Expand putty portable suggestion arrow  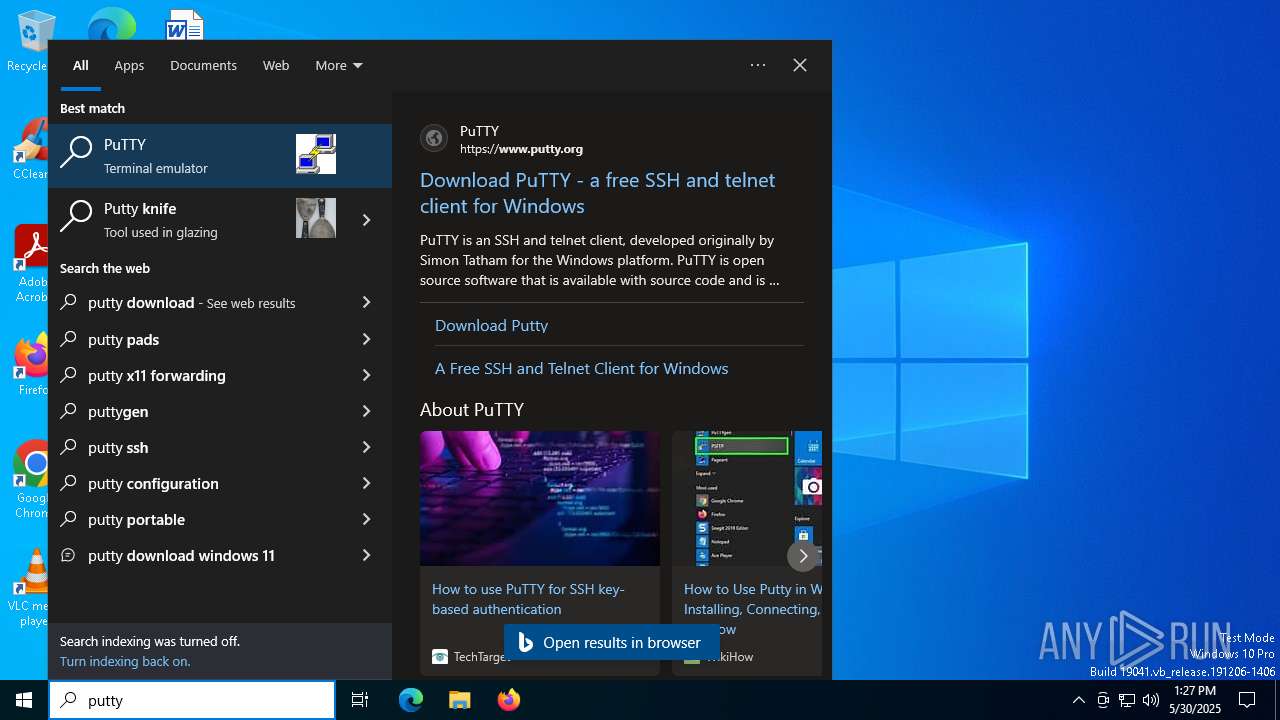[366, 519]
